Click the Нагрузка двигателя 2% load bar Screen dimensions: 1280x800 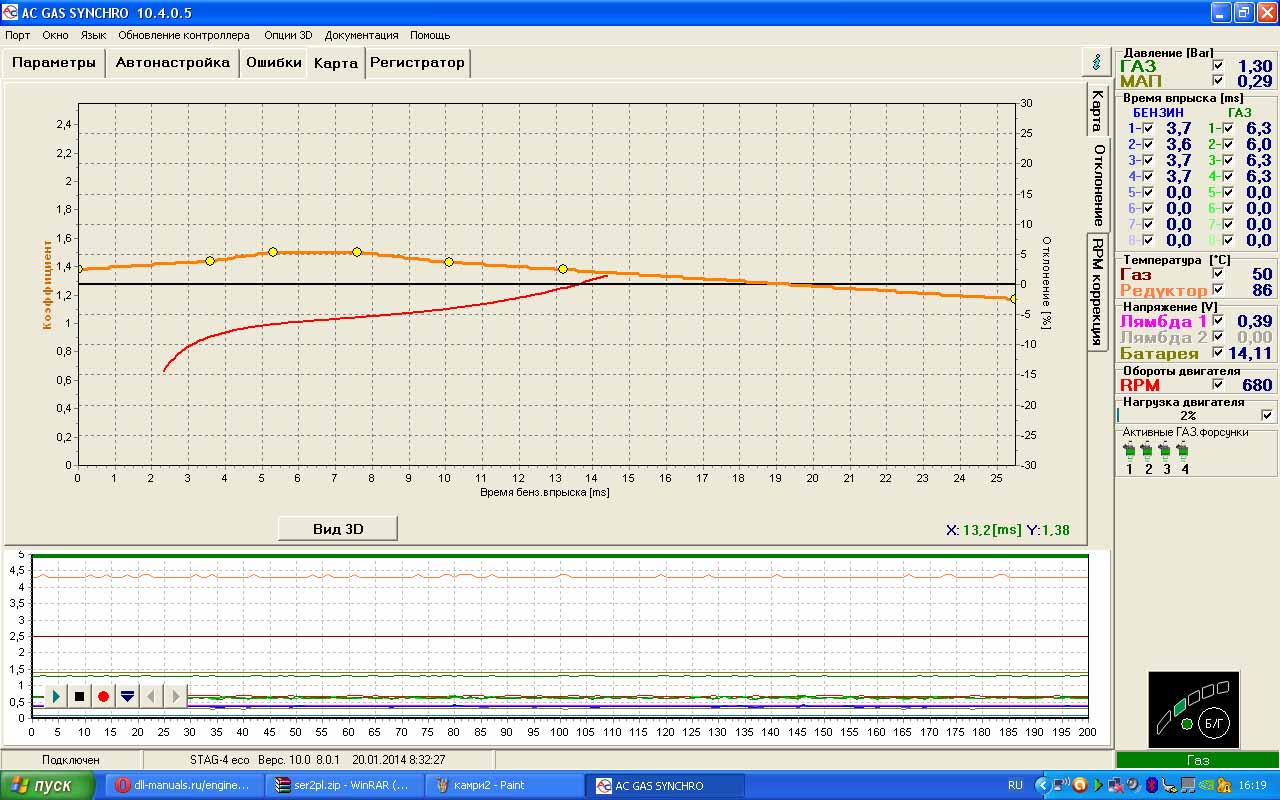tap(1187, 415)
